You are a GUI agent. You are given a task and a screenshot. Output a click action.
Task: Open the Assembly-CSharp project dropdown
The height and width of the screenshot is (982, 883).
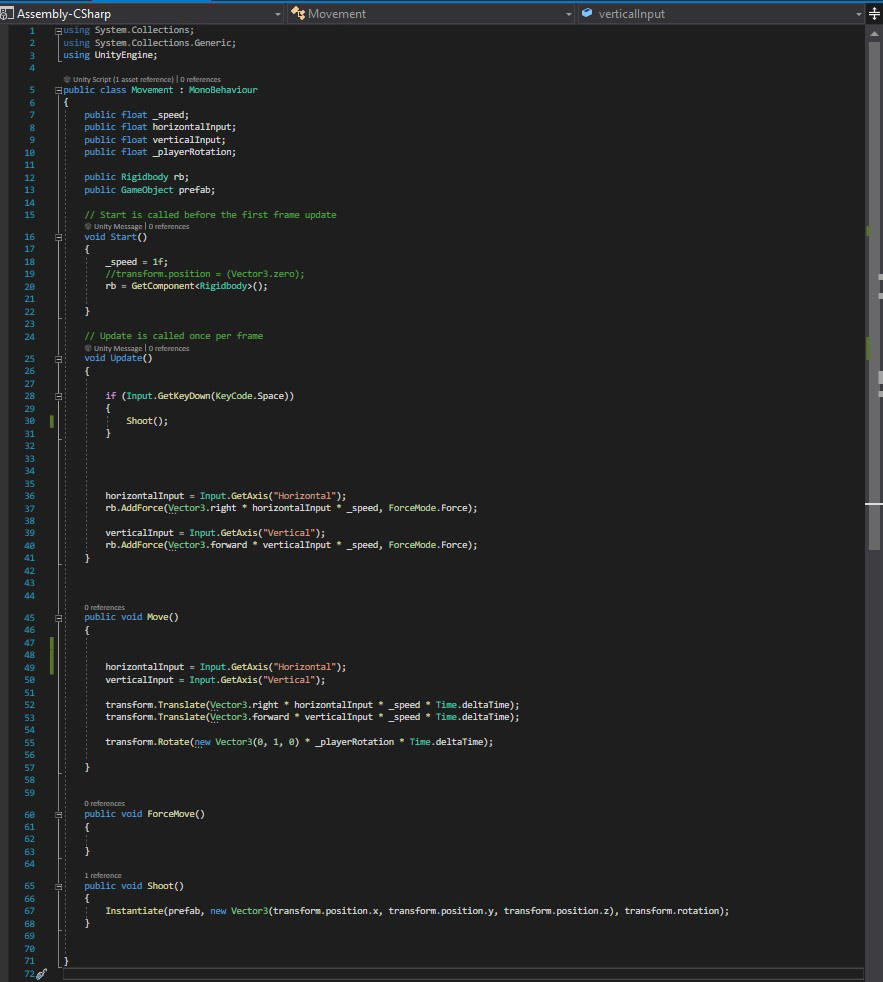click(x=141, y=14)
